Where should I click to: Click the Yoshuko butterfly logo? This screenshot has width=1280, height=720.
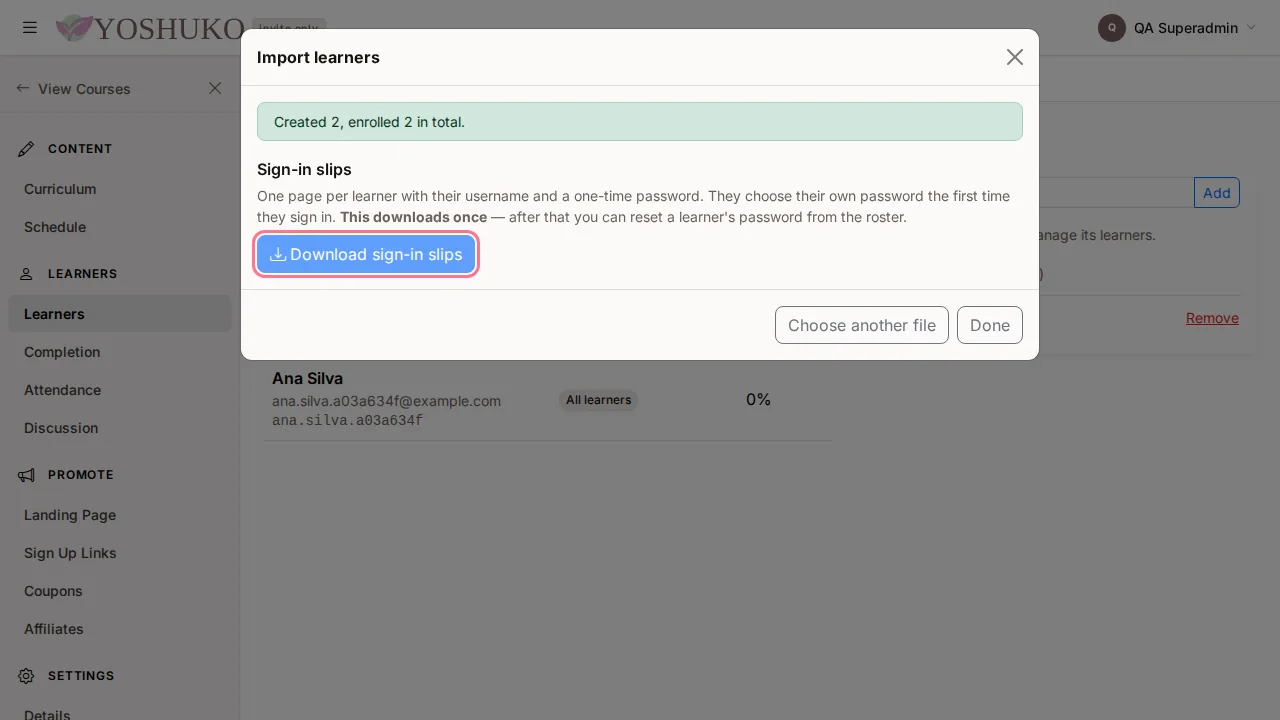(74, 28)
